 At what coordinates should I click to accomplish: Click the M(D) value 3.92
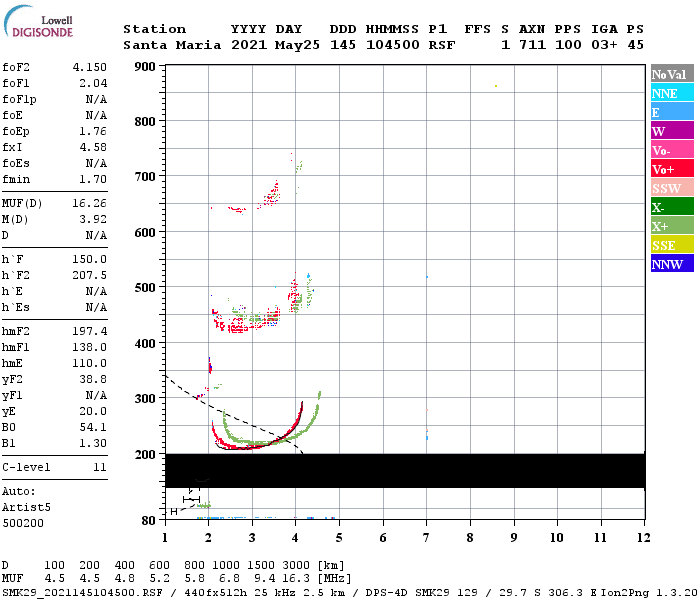93,220
